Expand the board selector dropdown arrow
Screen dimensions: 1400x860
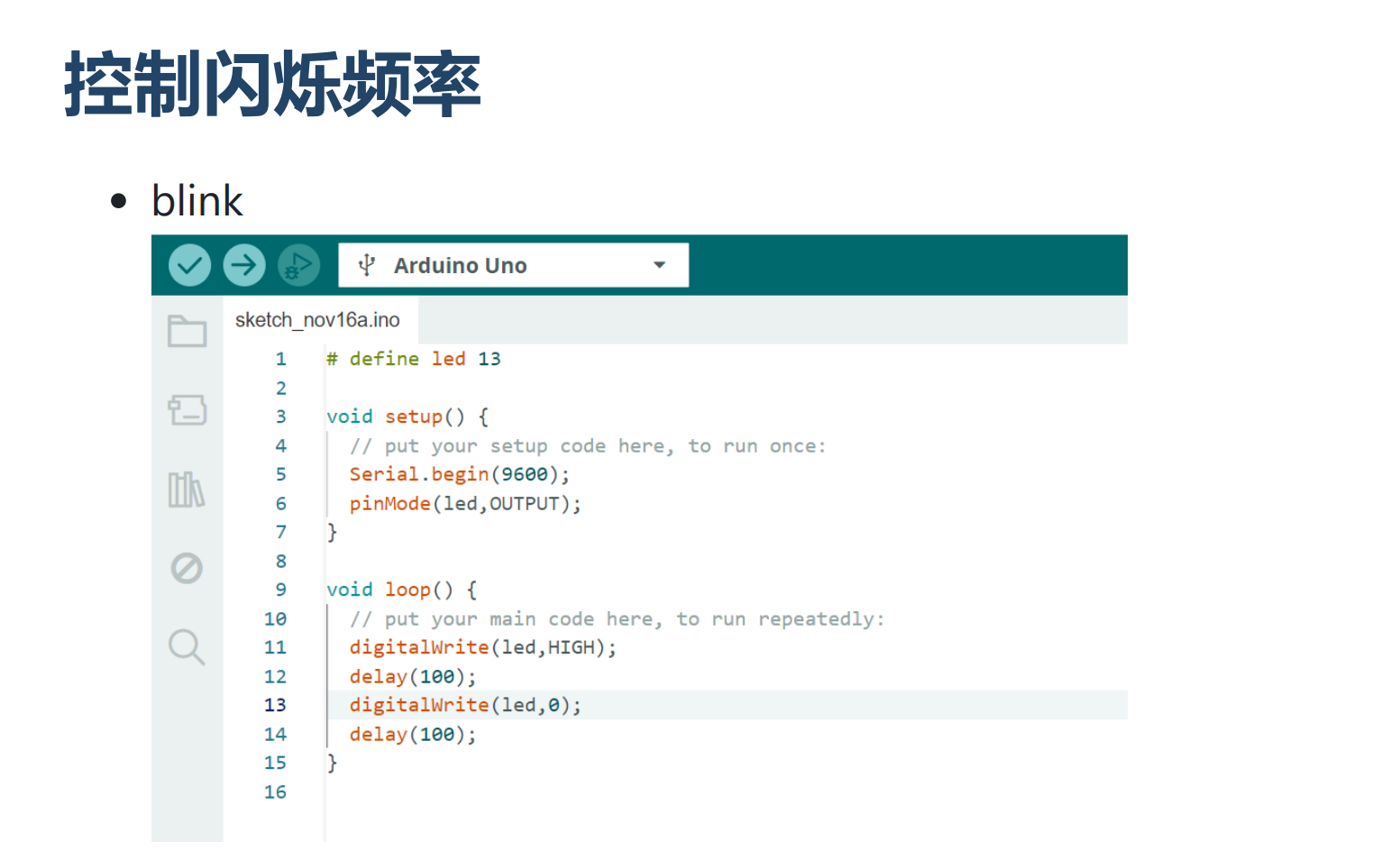(659, 264)
